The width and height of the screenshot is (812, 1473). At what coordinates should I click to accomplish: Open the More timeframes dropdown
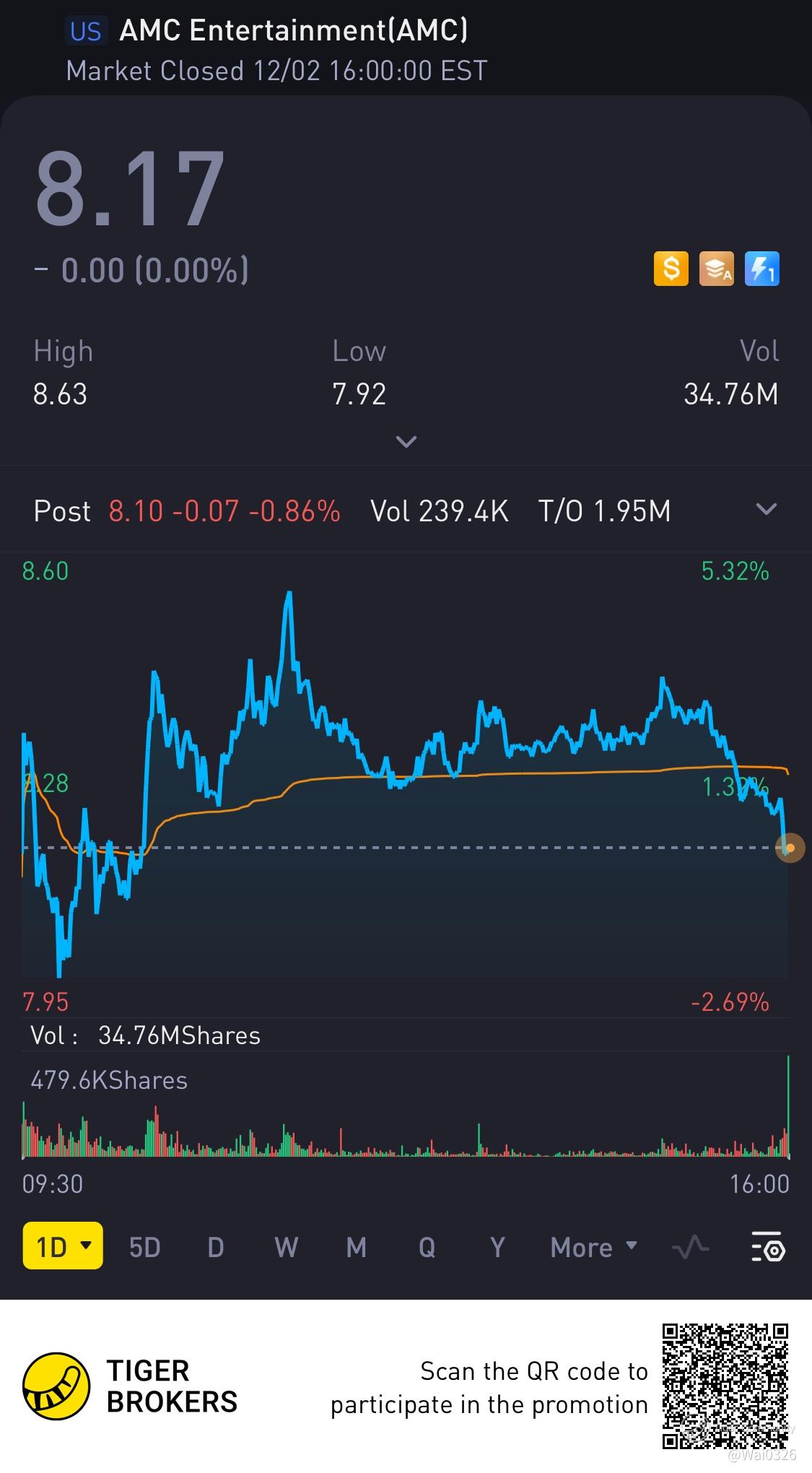(x=593, y=1248)
